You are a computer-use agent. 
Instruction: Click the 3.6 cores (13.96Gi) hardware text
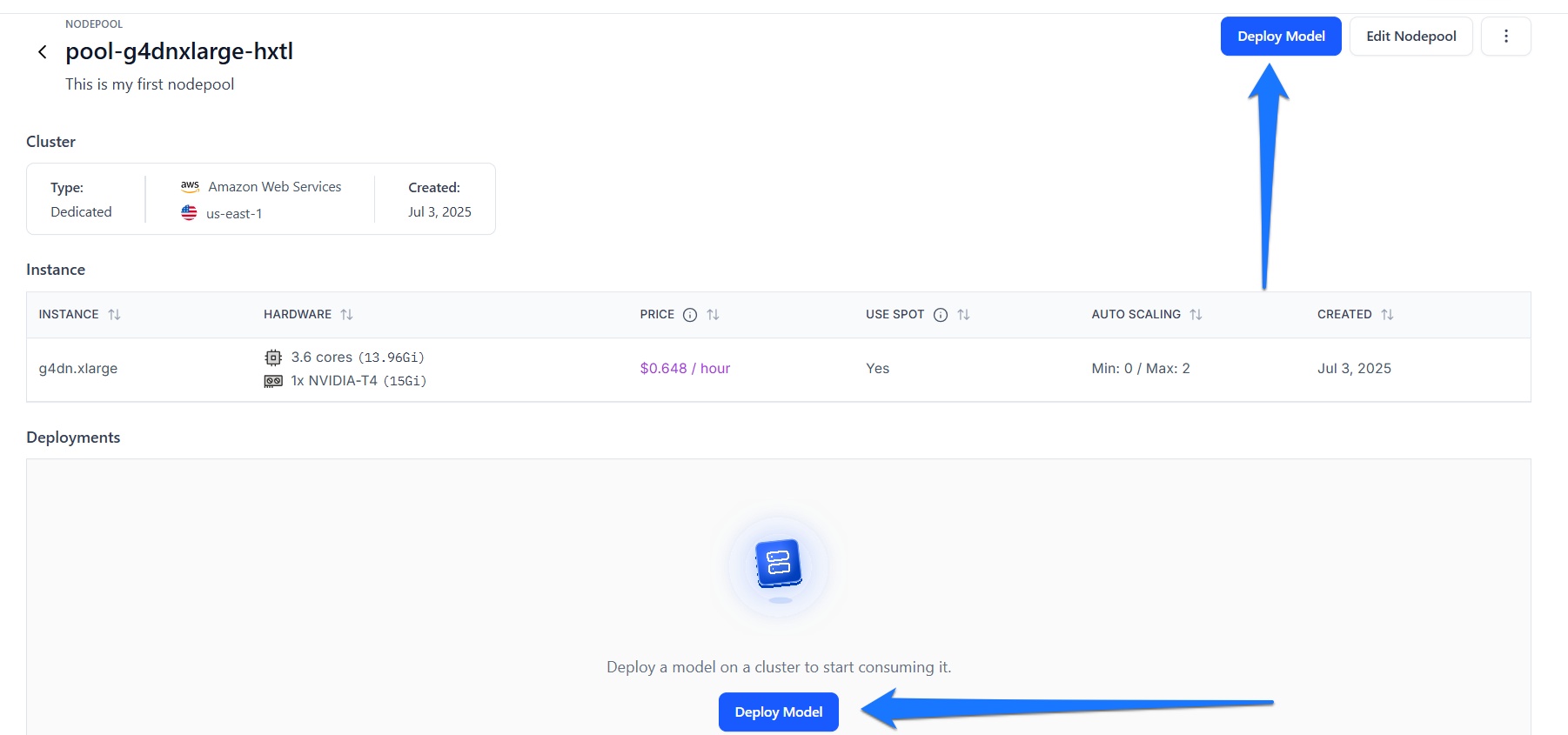(358, 357)
